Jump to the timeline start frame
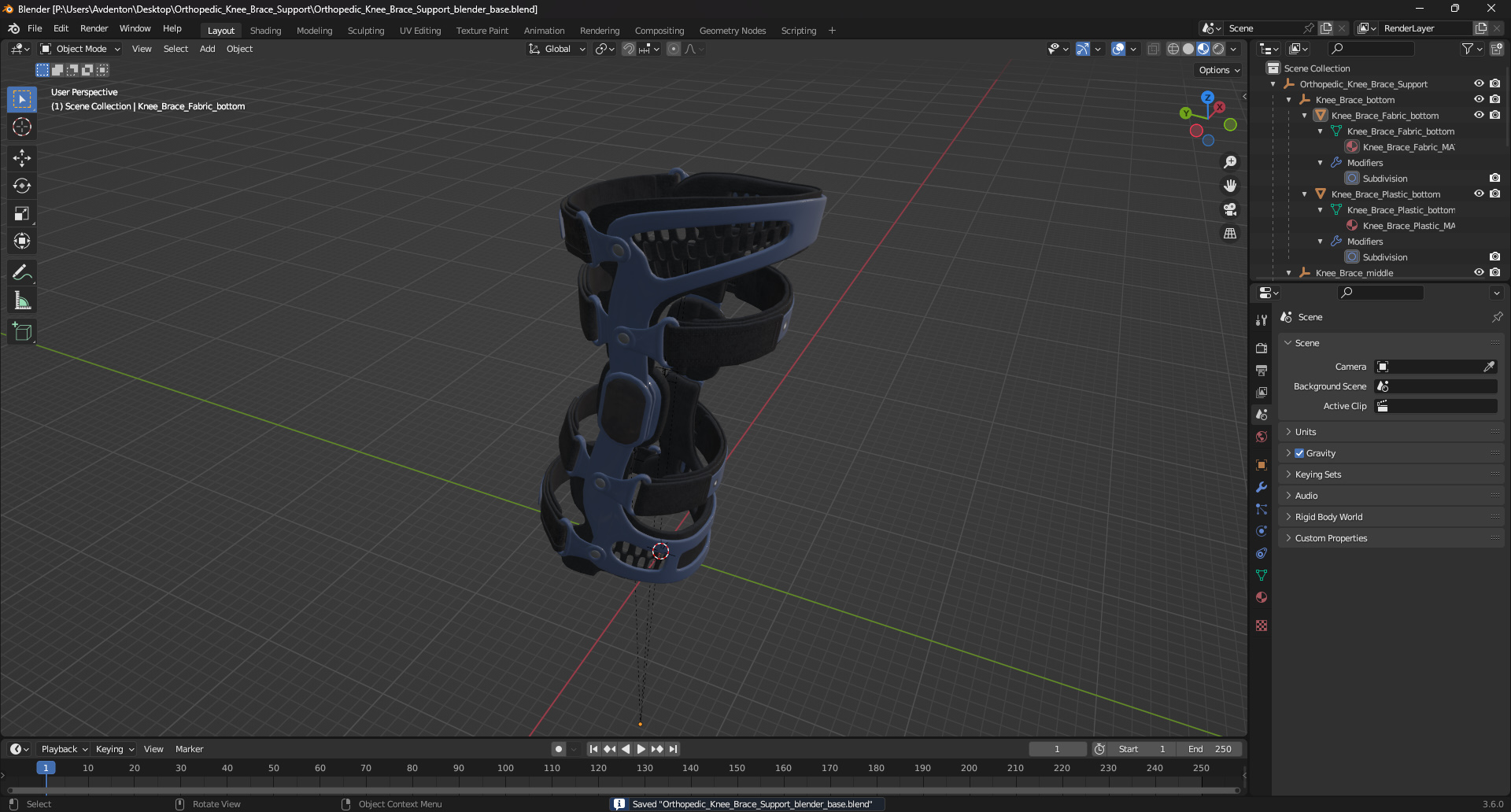Screen dimensions: 1511x812 coord(593,749)
